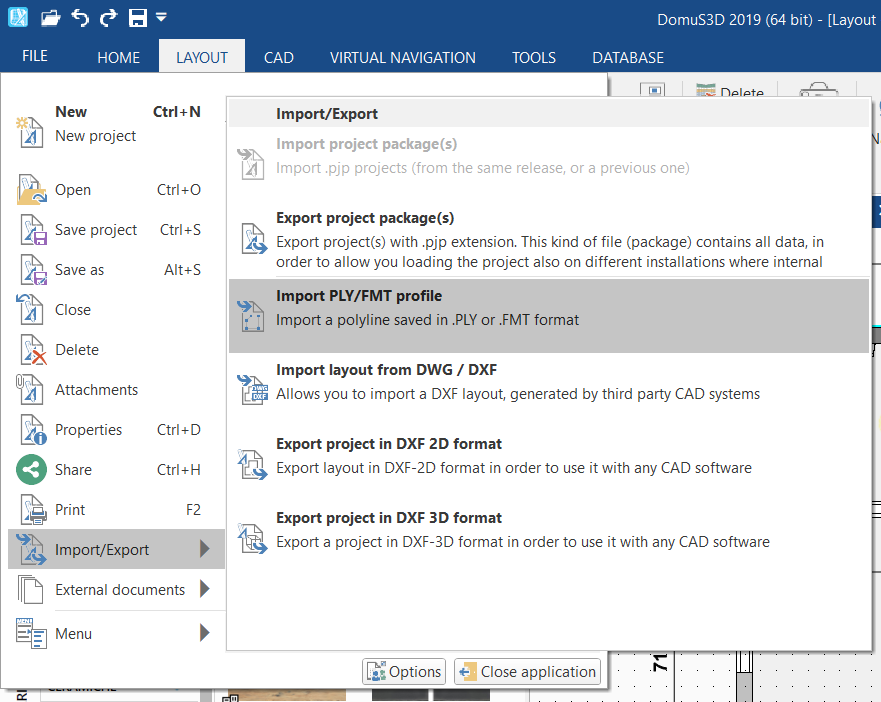Click the Attachments paperclip icon
This screenshot has width=881, height=702.
pyautogui.click(x=30, y=390)
